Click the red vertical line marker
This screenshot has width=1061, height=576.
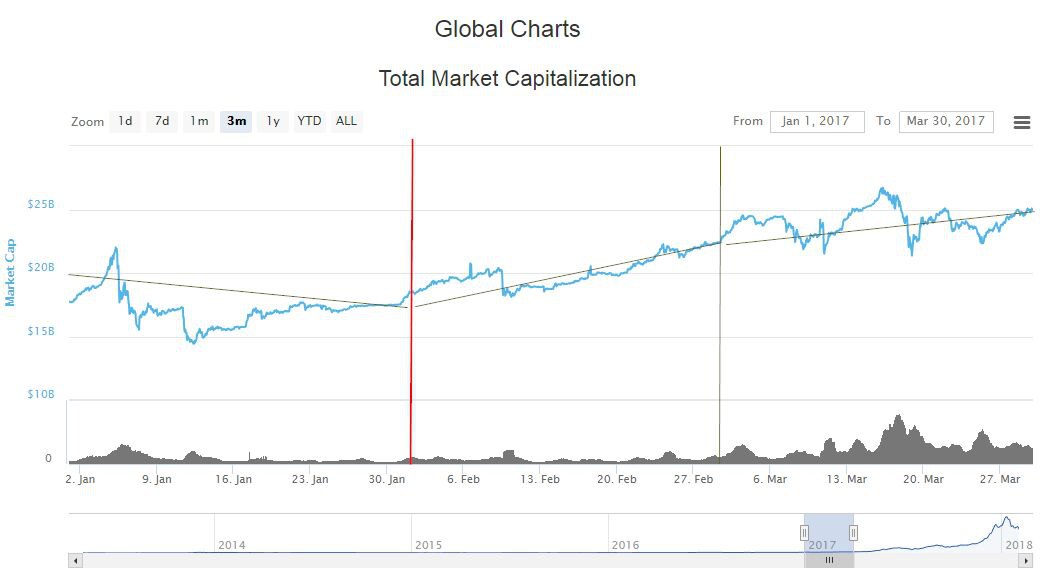click(x=411, y=250)
